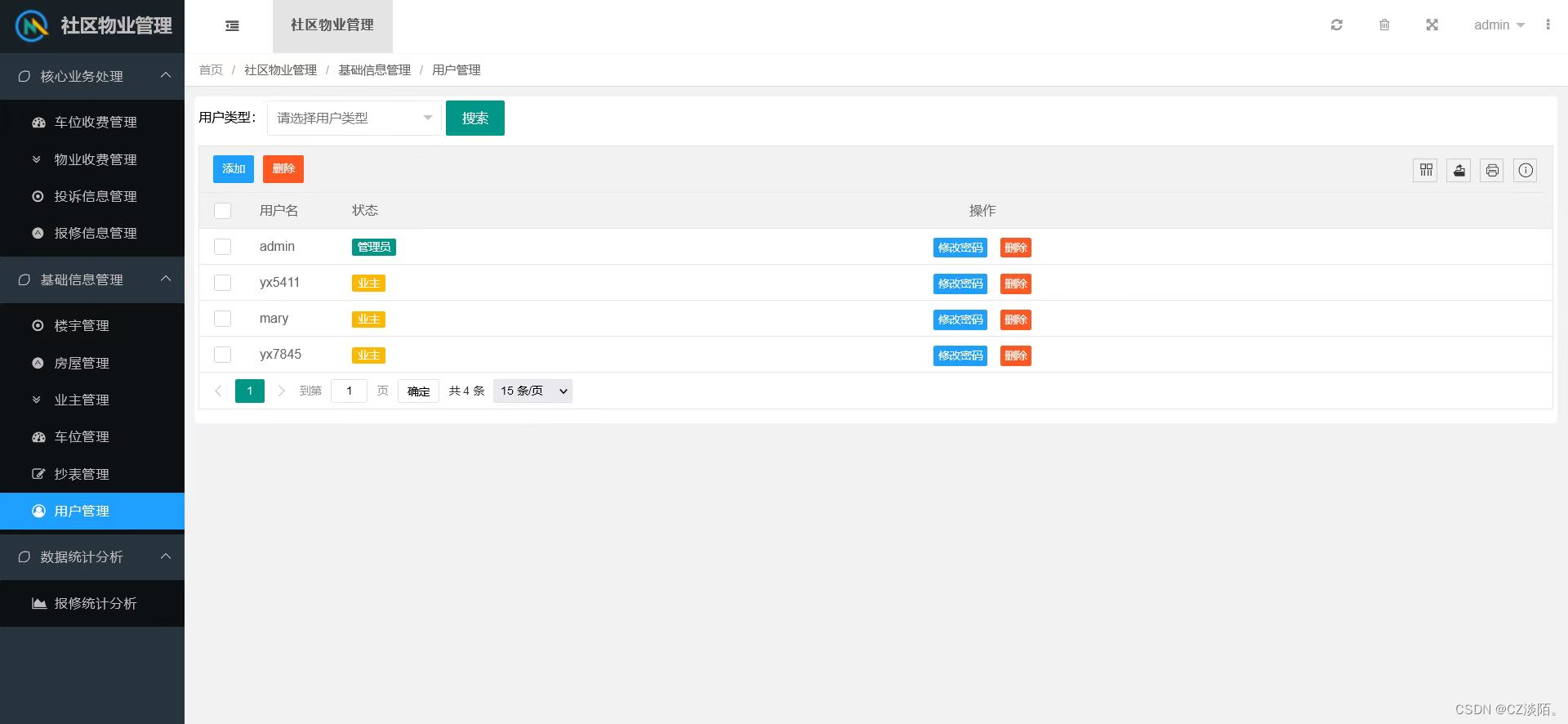Image resolution: width=1568 pixels, height=724 pixels.
Task: Click 删除 for yx5411
Action: tap(1016, 284)
